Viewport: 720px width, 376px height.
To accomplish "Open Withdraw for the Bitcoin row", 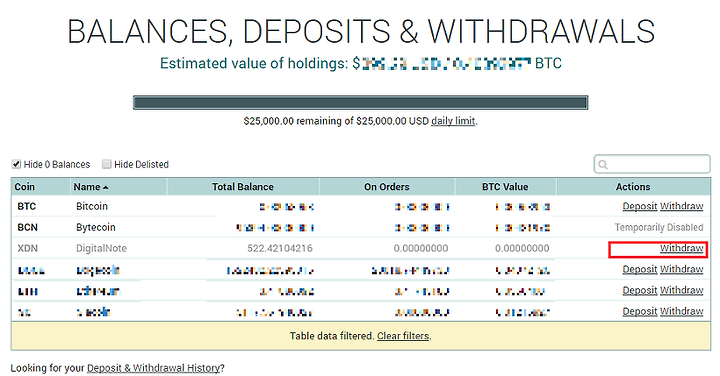I will coord(681,206).
